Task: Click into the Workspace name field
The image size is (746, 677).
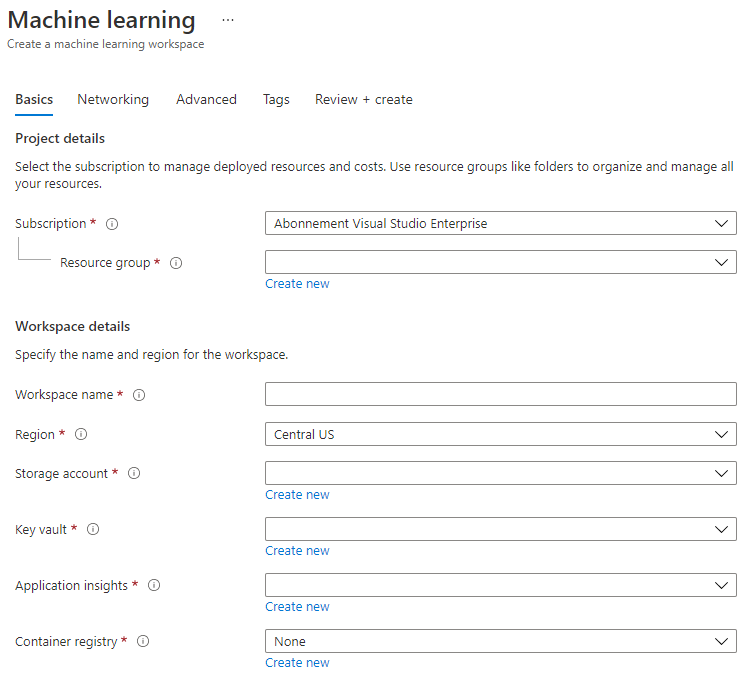Action: coord(500,395)
